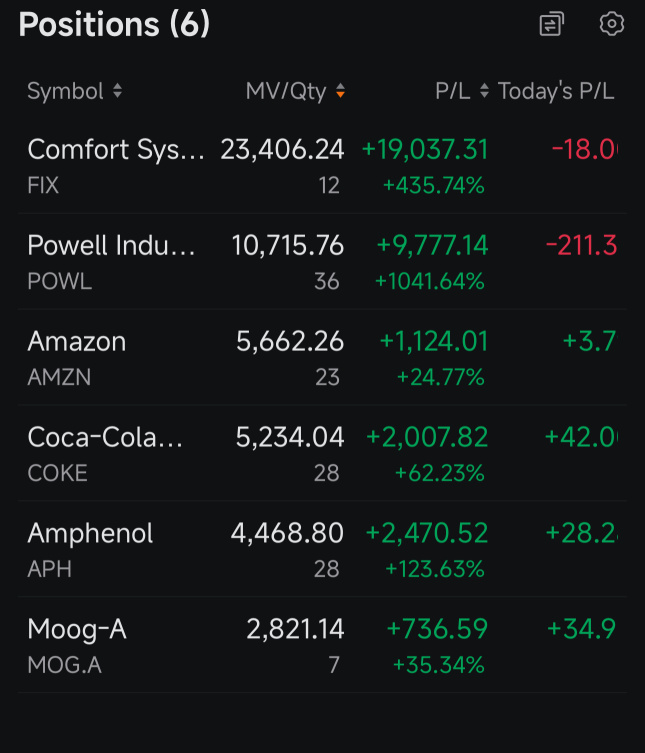Open the Amazon AMZN position row
The height and width of the screenshot is (753, 645).
[322, 358]
